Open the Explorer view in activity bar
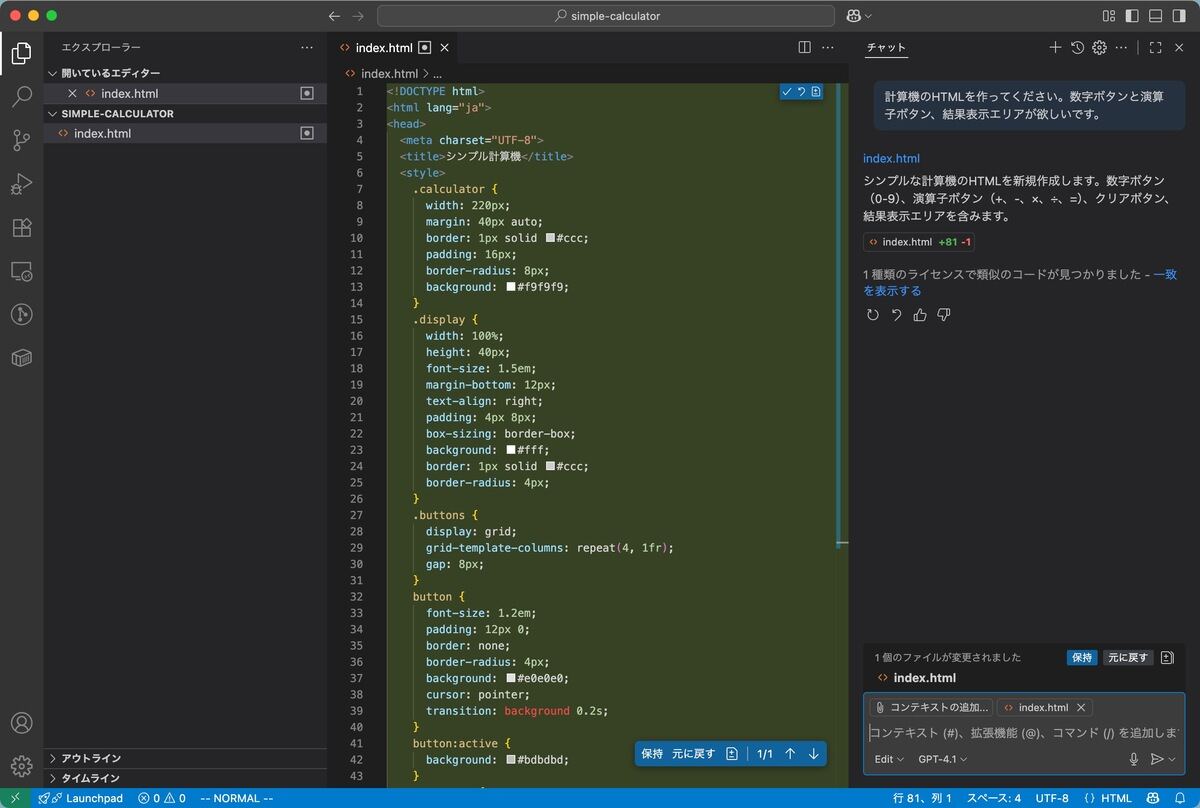 21,53
